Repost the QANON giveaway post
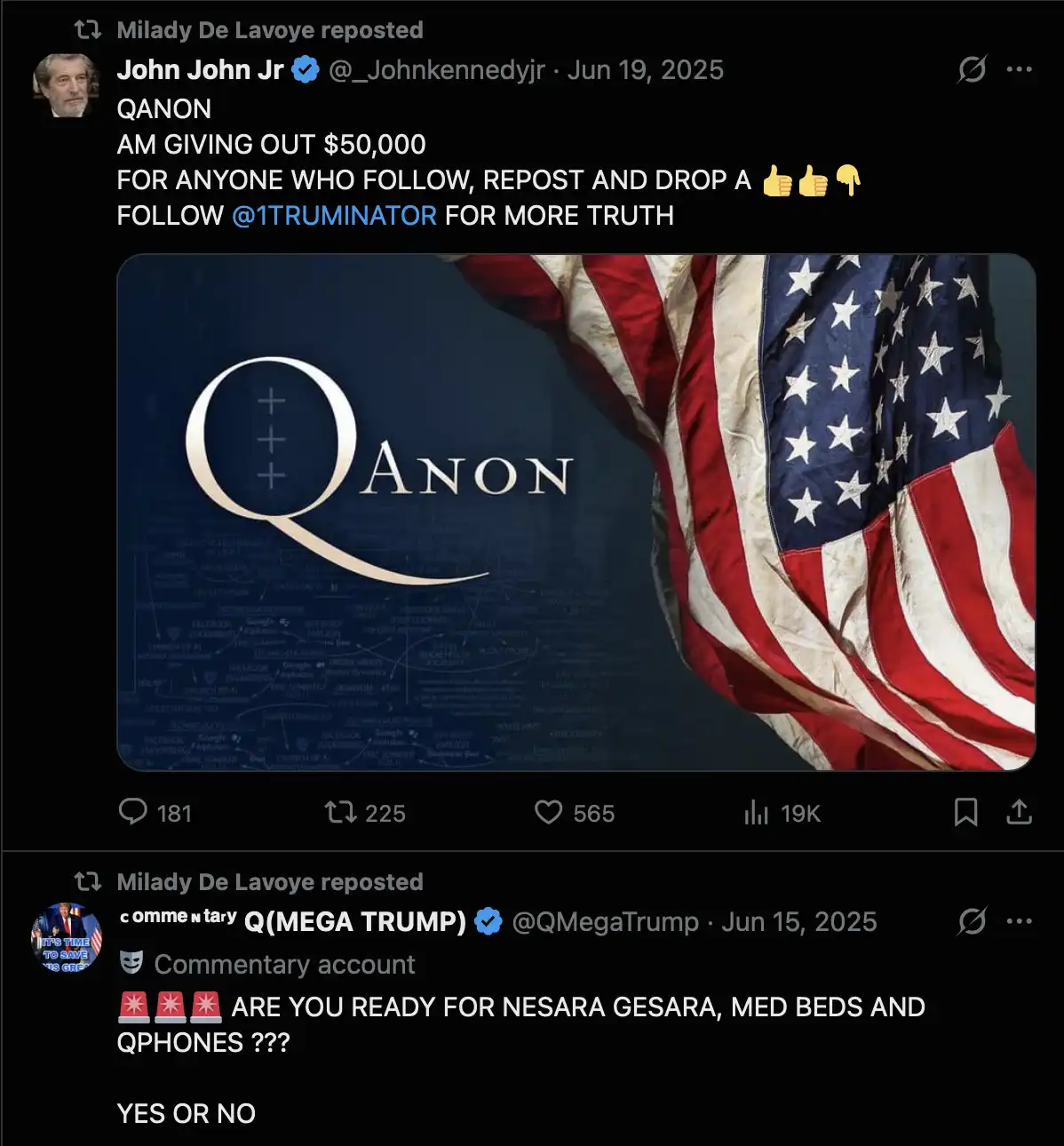Viewport: 1064px width, 1146px height. 340,812
